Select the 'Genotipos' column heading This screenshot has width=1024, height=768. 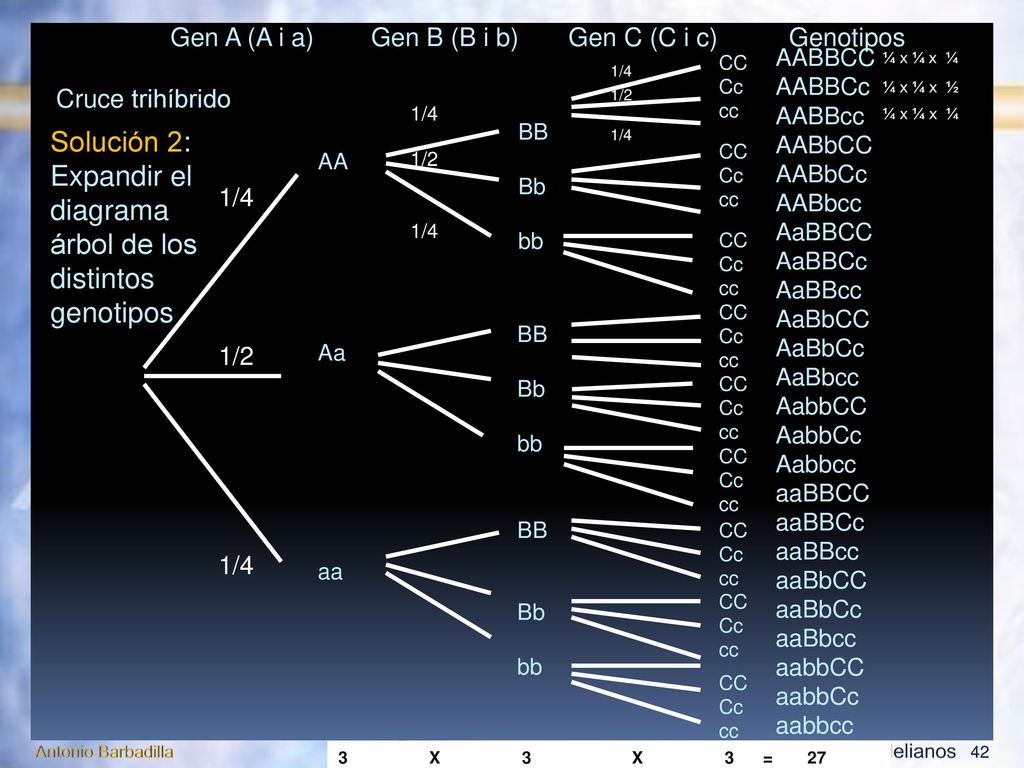pos(846,37)
